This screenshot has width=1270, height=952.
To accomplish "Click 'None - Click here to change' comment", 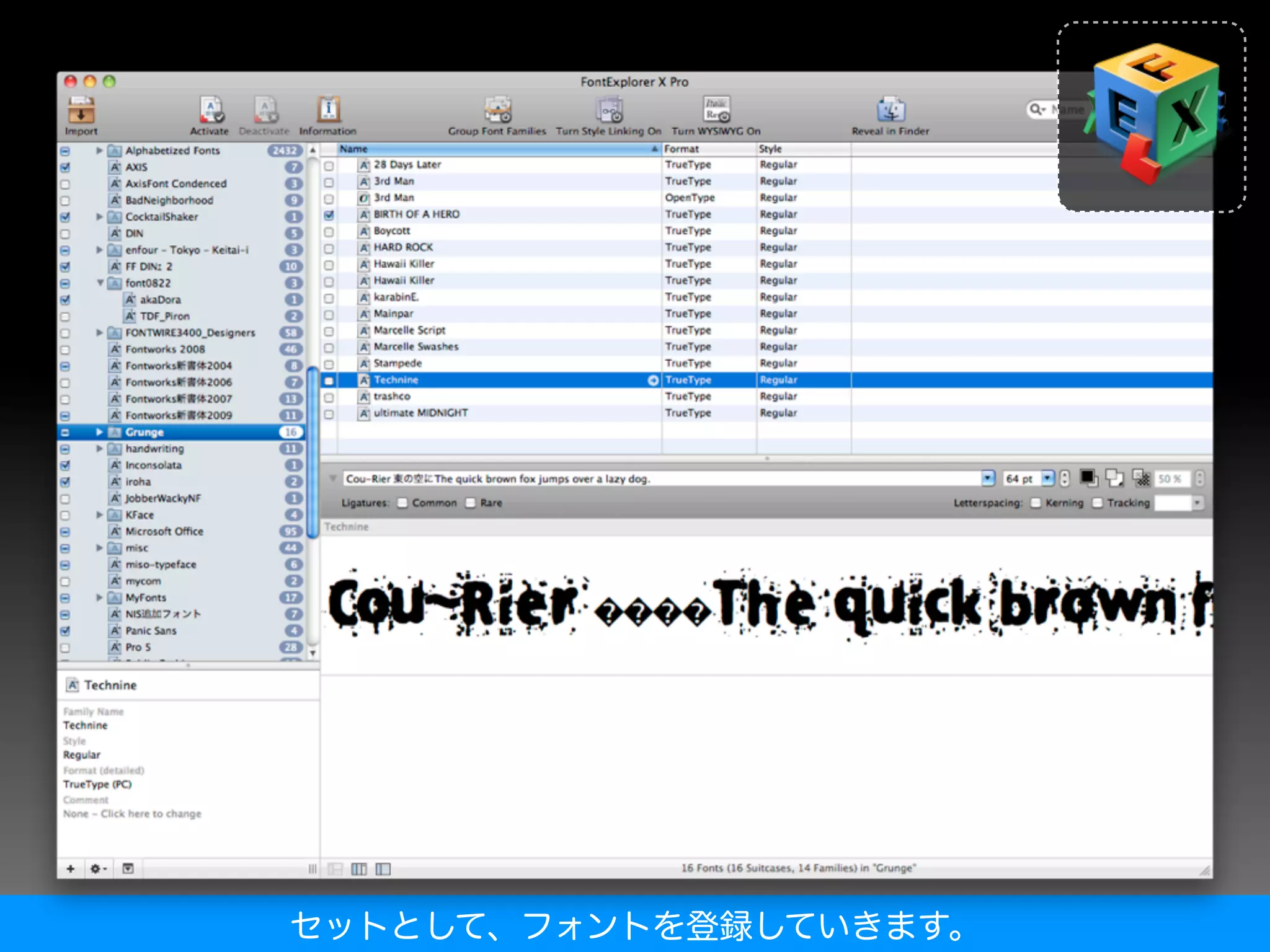I will 132,814.
